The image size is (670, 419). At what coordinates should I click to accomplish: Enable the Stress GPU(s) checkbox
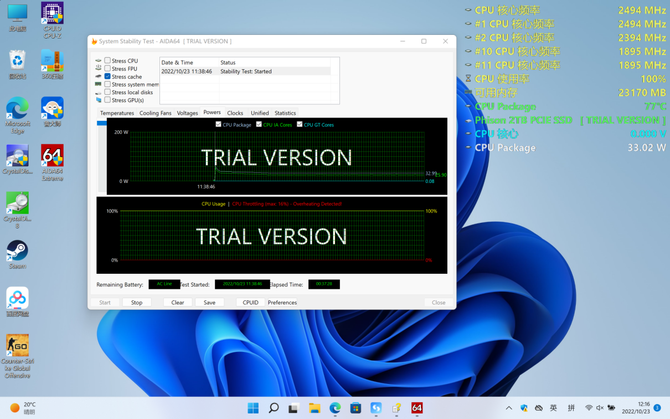pyautogui.click(x=108, y=100)
